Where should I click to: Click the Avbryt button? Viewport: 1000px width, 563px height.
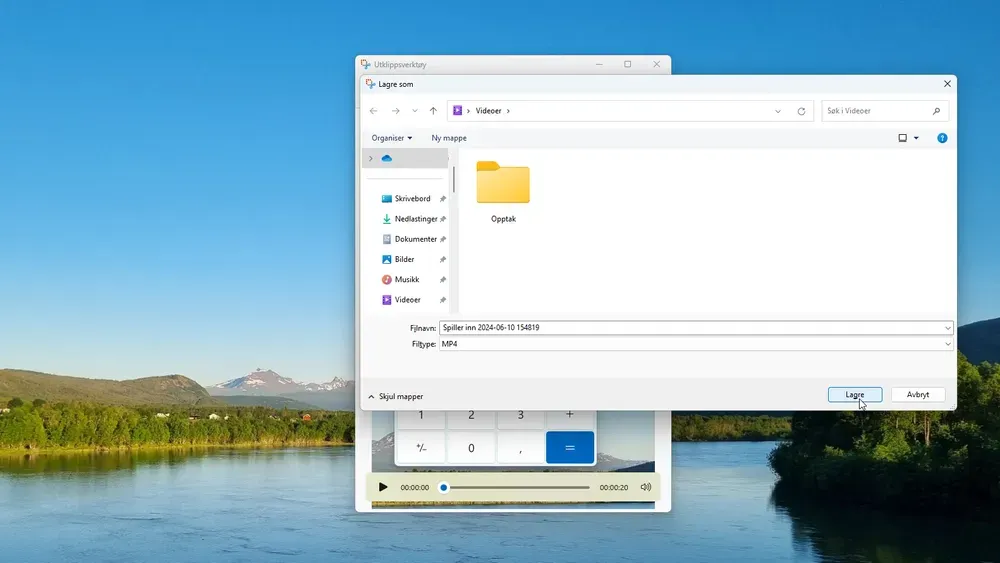pos(918,395)
